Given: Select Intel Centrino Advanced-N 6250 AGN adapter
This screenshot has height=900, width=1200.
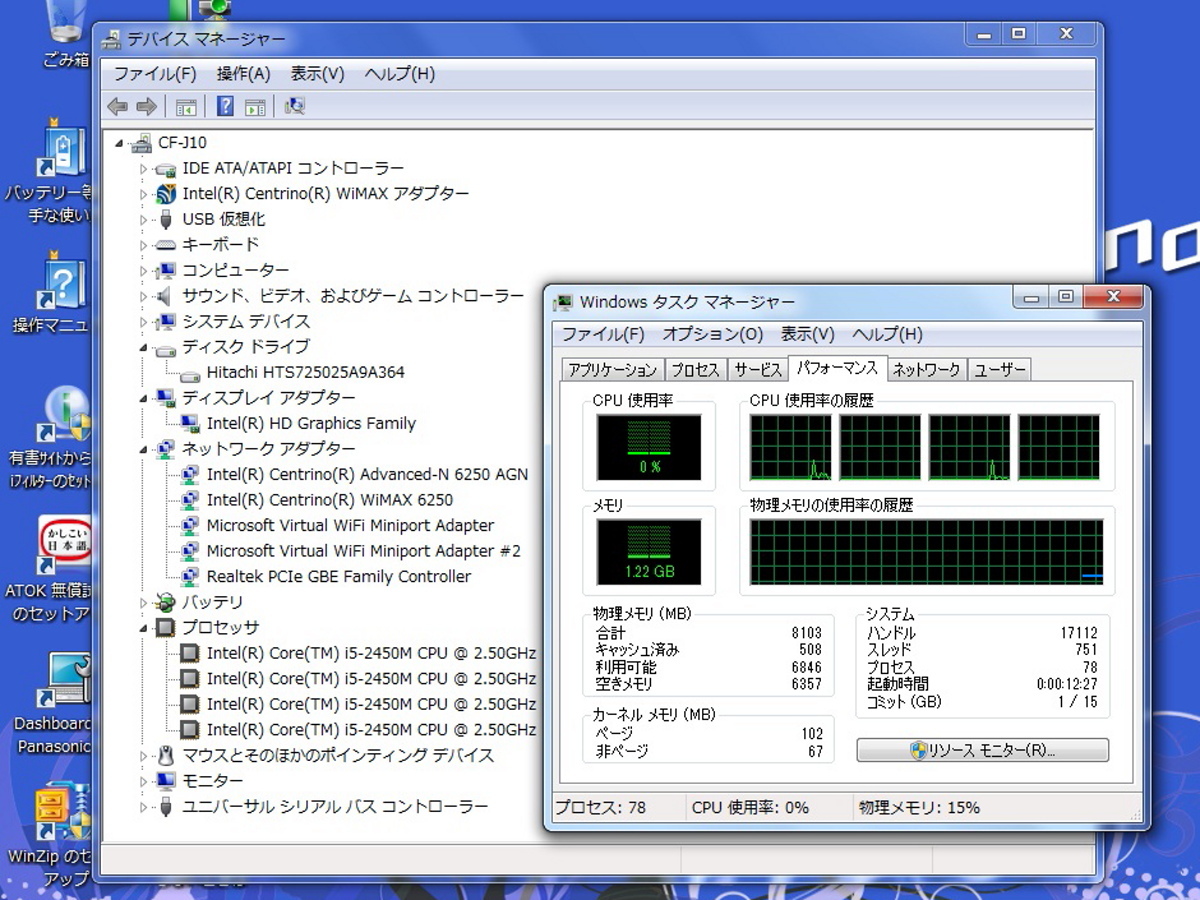Looking at the screenshot, I should click(x=367, y=474).
